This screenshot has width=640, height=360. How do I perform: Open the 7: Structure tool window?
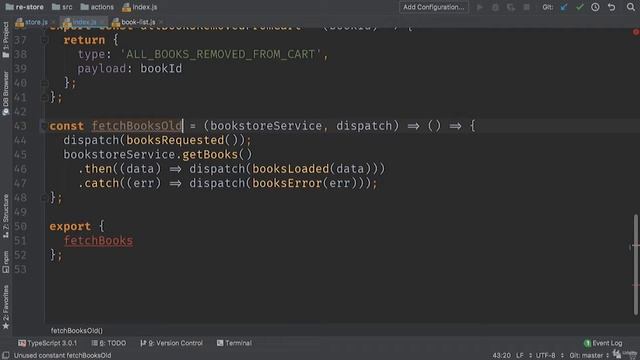click(x=6, y=216)
